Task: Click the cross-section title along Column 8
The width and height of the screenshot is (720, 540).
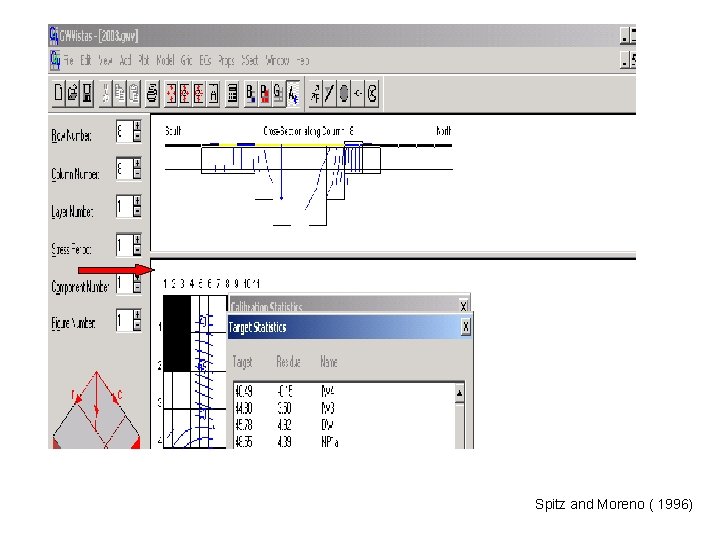Action: [309, 131]
